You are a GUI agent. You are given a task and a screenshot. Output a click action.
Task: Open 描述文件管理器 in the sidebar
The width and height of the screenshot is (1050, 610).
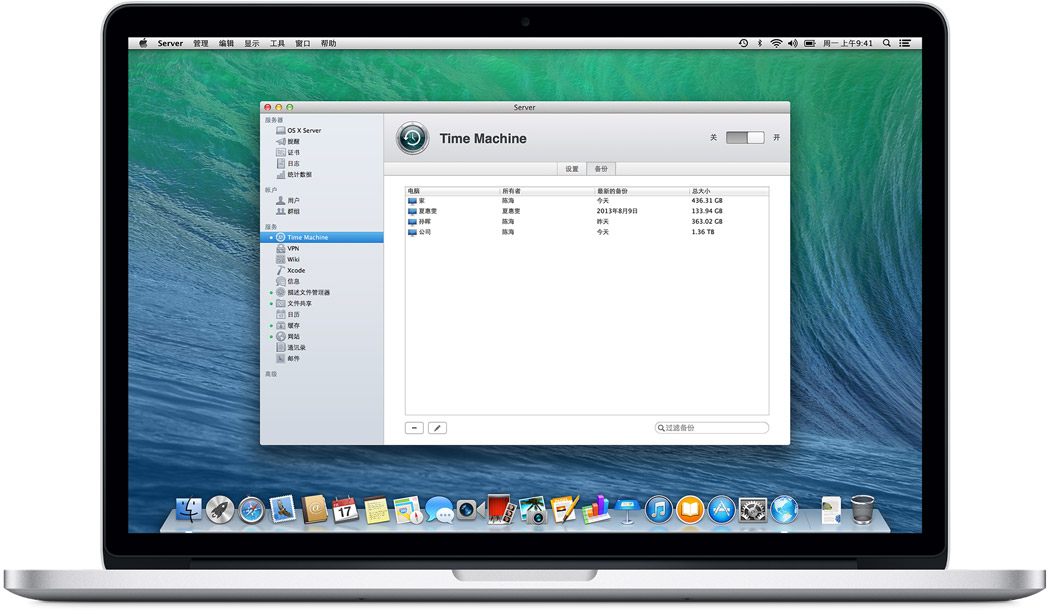pos(303,293)
